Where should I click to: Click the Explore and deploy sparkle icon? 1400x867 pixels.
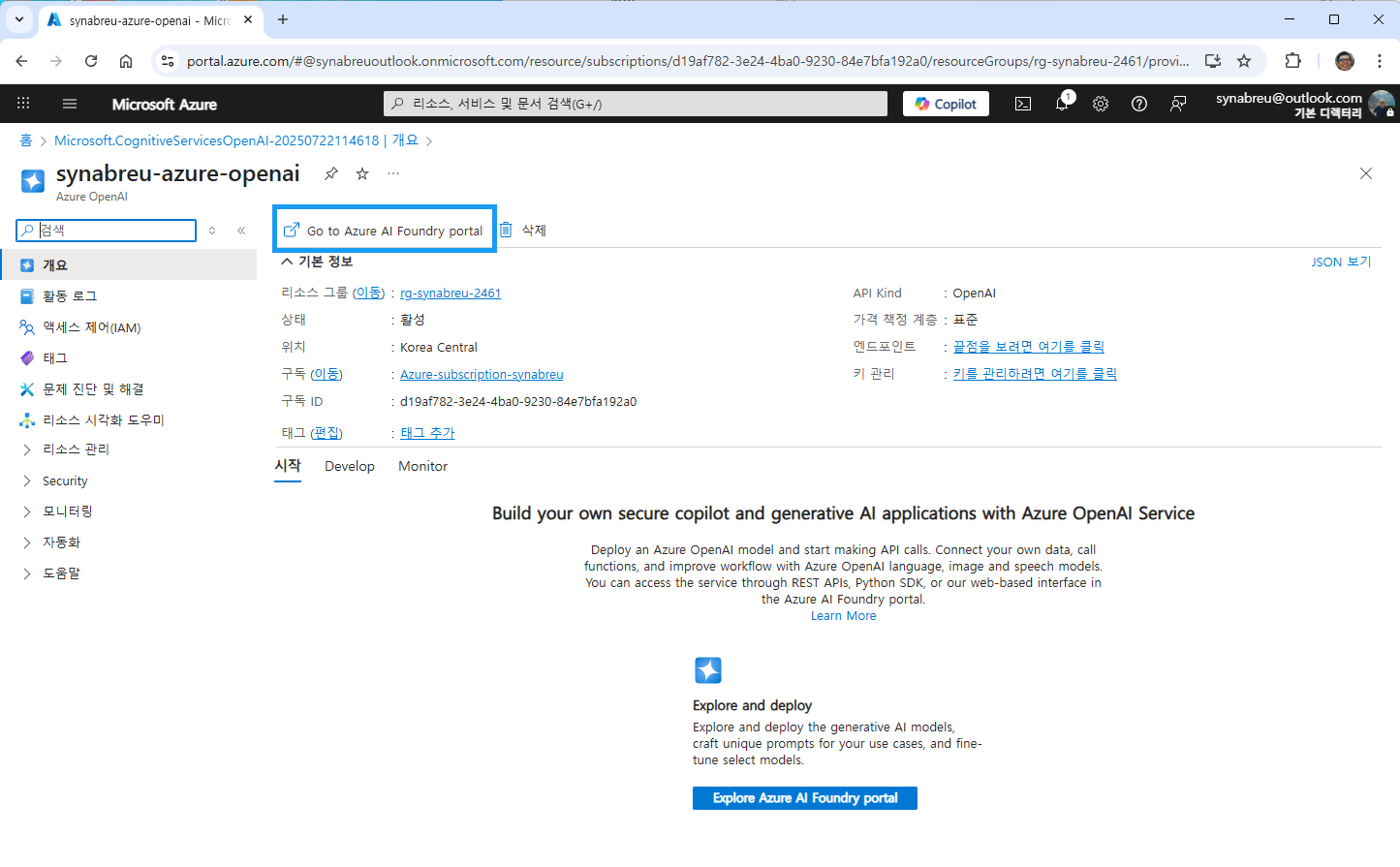[x=708, y=670]
